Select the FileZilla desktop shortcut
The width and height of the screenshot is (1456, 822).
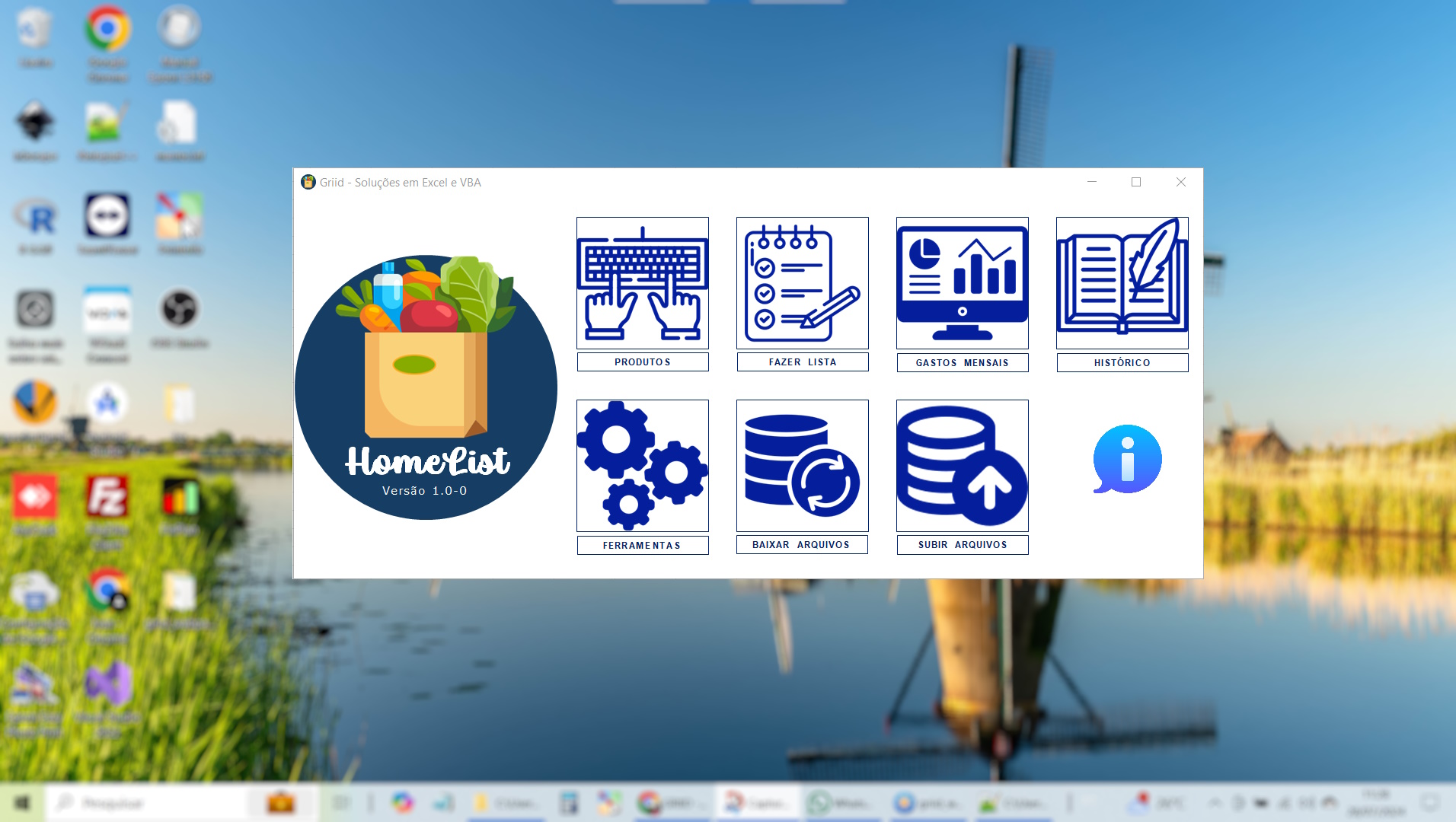point(107,497)
